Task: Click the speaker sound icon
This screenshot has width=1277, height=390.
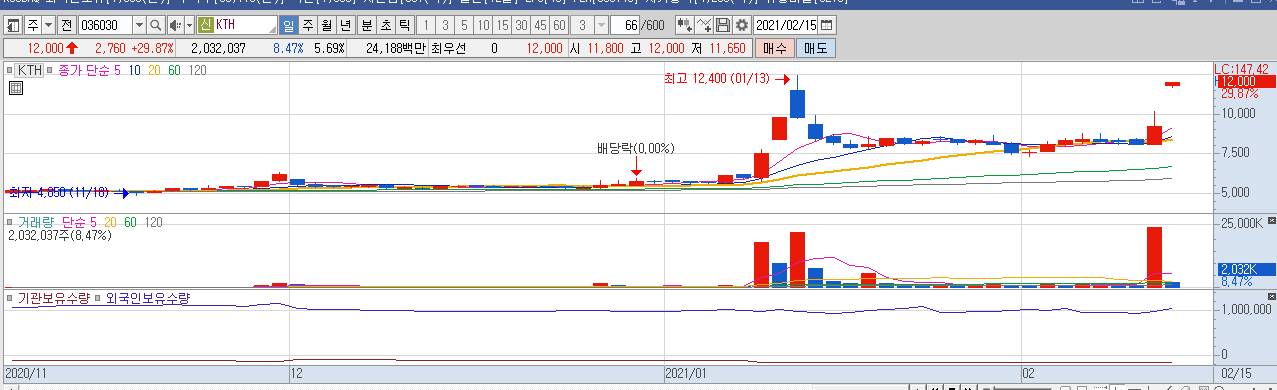Action: [x=175, y=25]
